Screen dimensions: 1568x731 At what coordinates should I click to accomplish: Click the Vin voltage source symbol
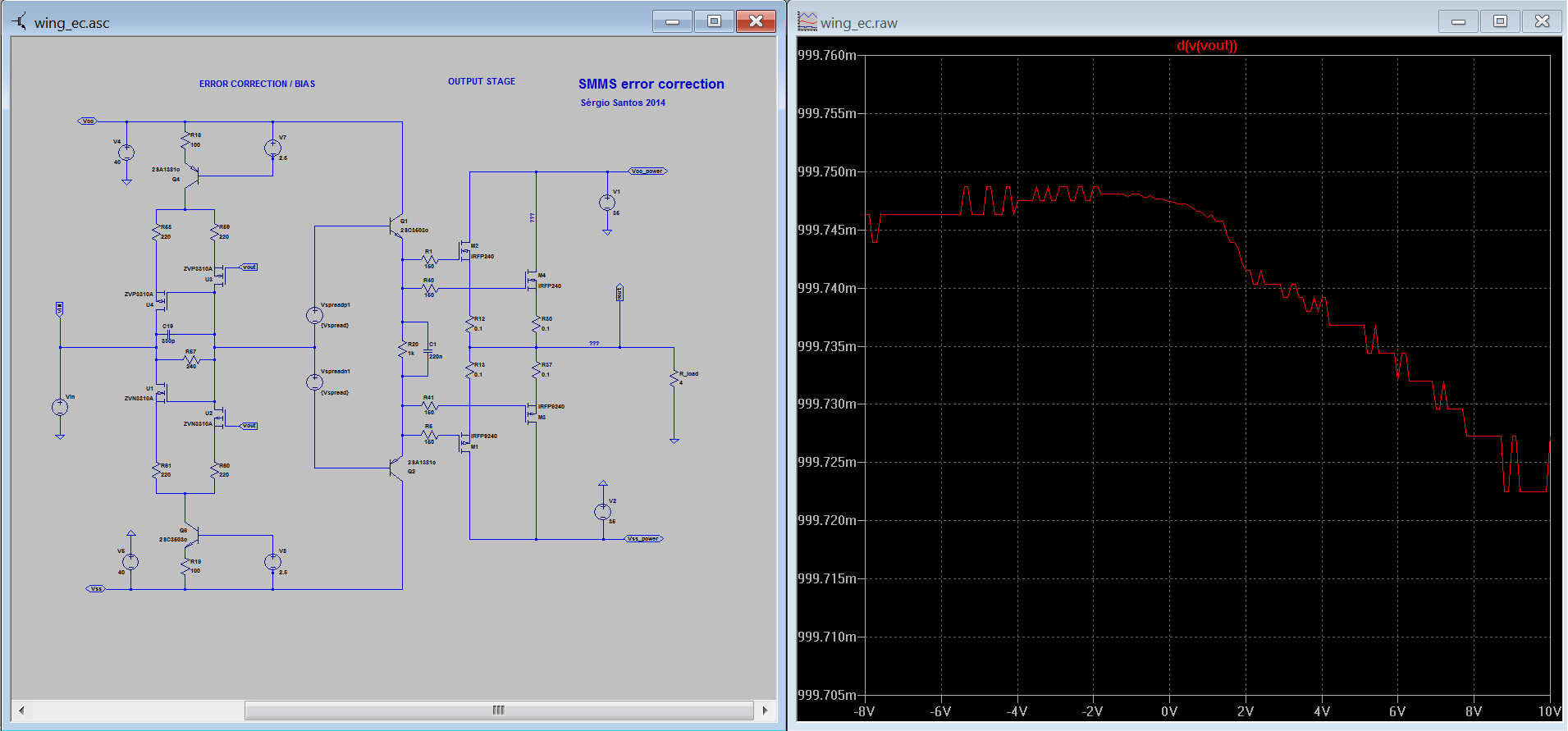(x=60, y=407)
